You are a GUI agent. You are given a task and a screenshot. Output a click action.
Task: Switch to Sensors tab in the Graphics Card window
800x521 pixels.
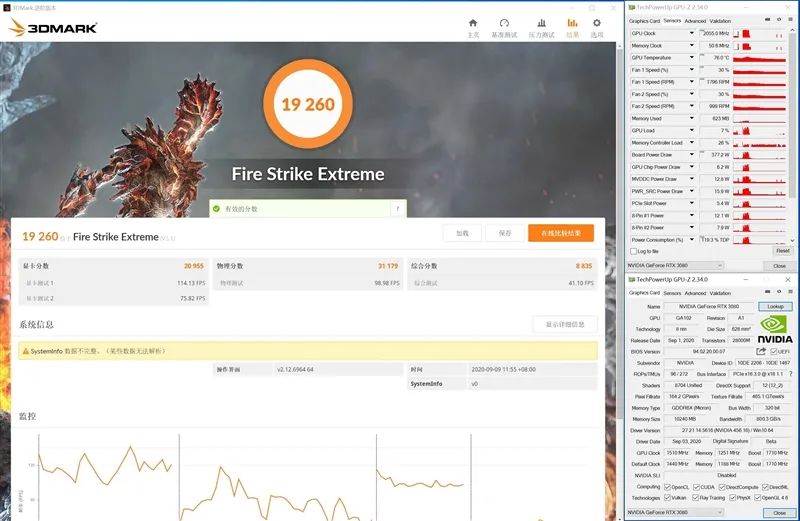point(672,293)
